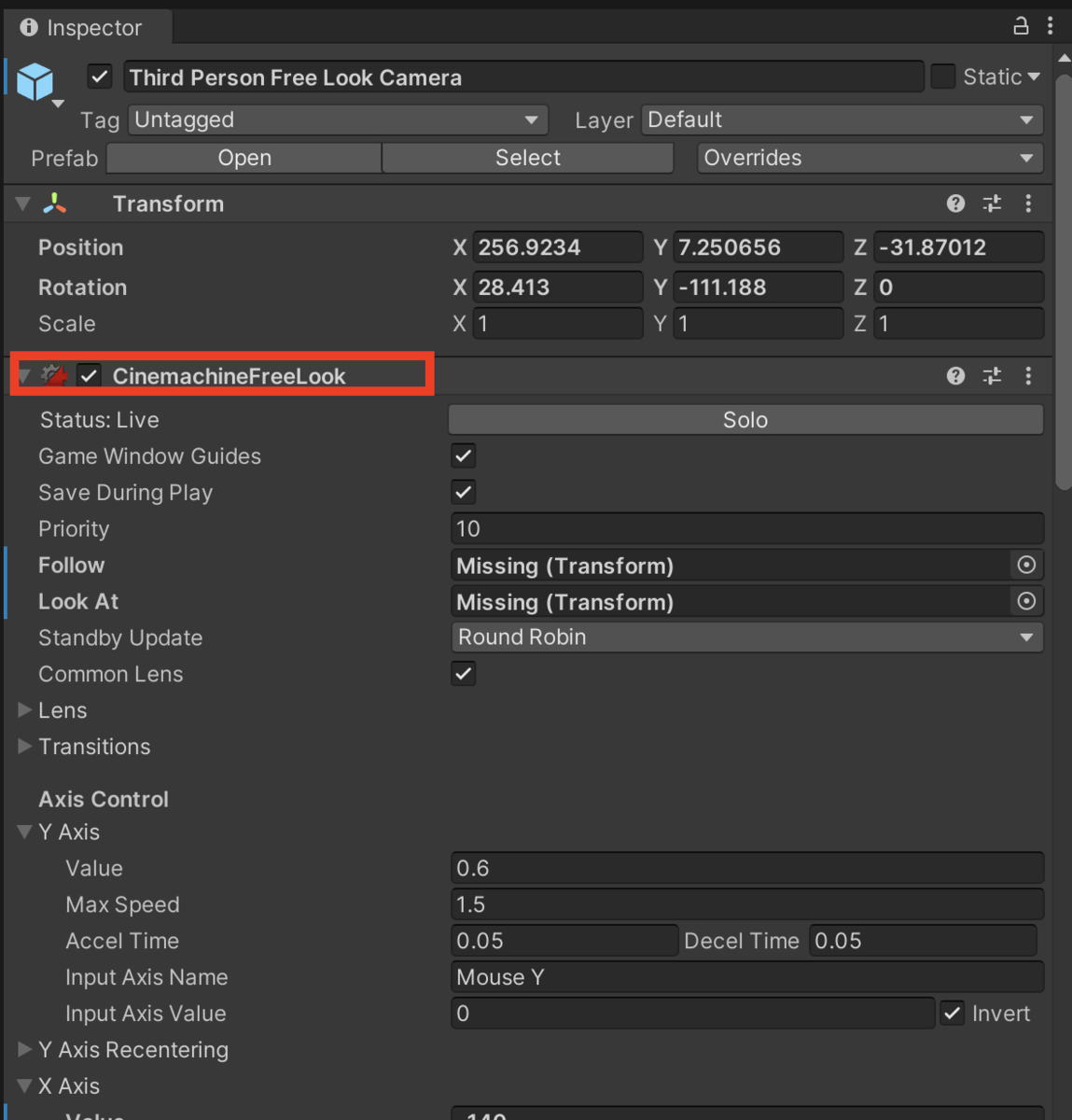Disable the CinemachineFreeLook component checkbox

point(89,375)
